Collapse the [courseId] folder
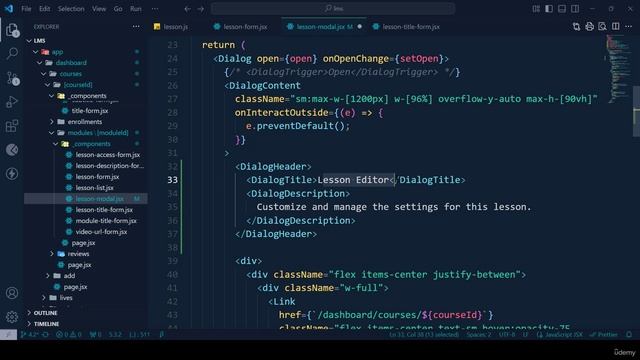Screen dimensions: 640x360 (x=48, y=85)
